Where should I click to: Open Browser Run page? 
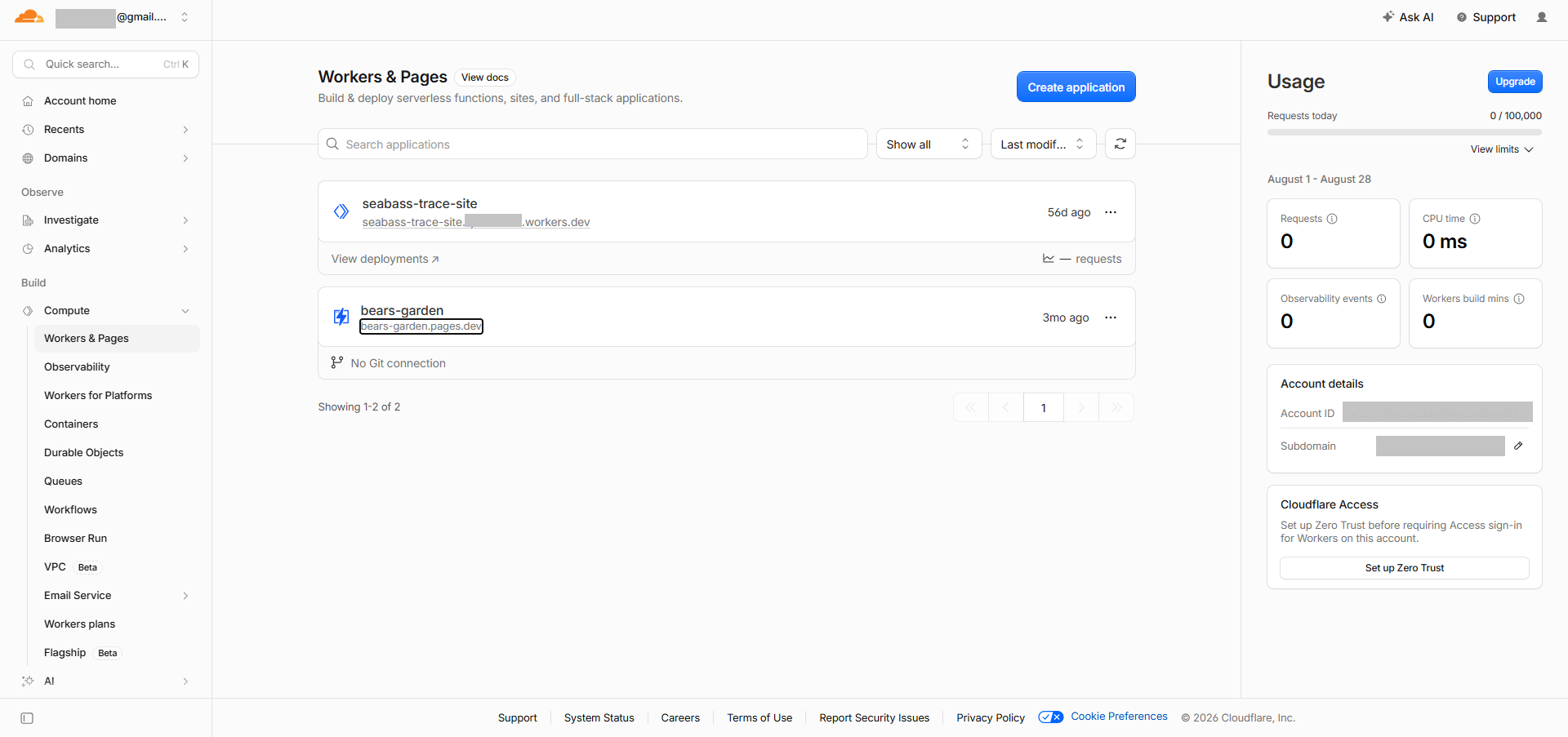click(x=75, y=539)
